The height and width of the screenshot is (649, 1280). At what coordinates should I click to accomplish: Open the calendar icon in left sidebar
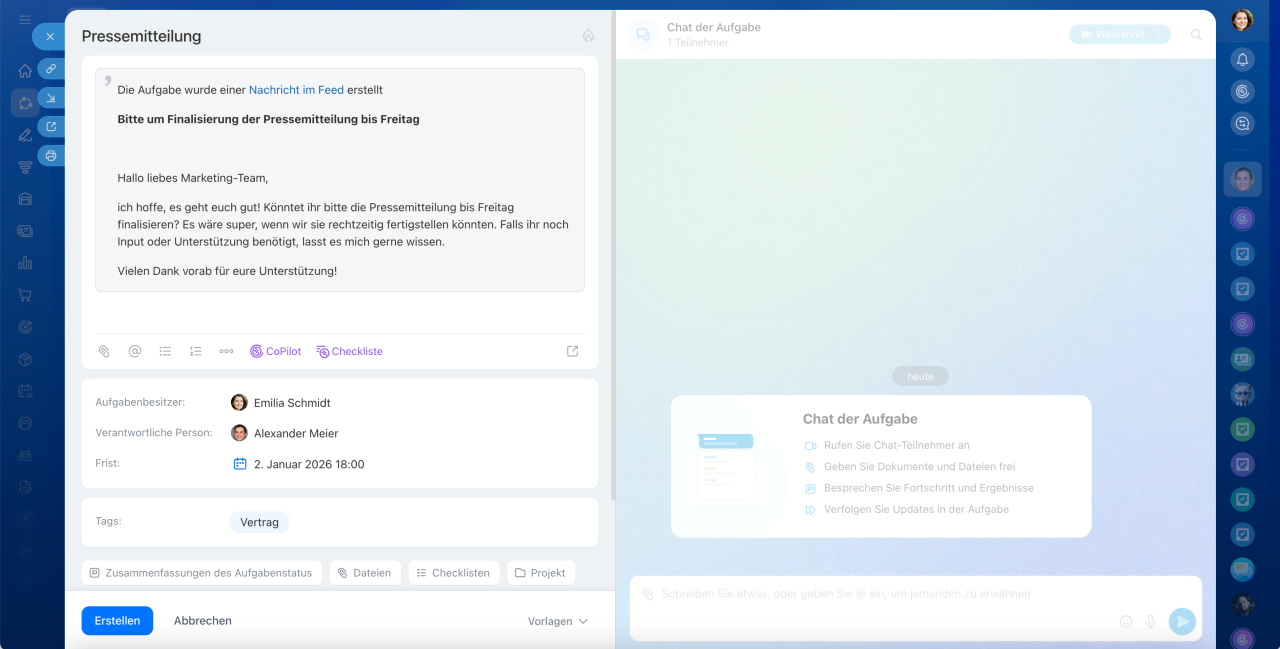click(x=25, y=391)
